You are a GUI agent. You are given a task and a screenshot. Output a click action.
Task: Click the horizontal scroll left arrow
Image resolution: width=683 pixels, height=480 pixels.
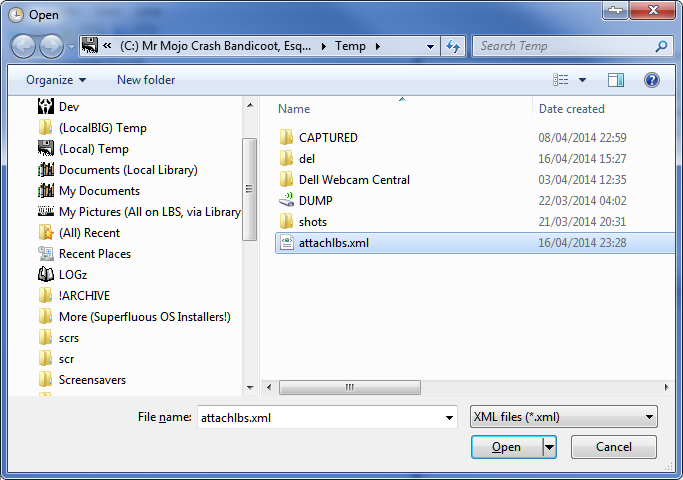pyautogui.click(x=269, y=387)
